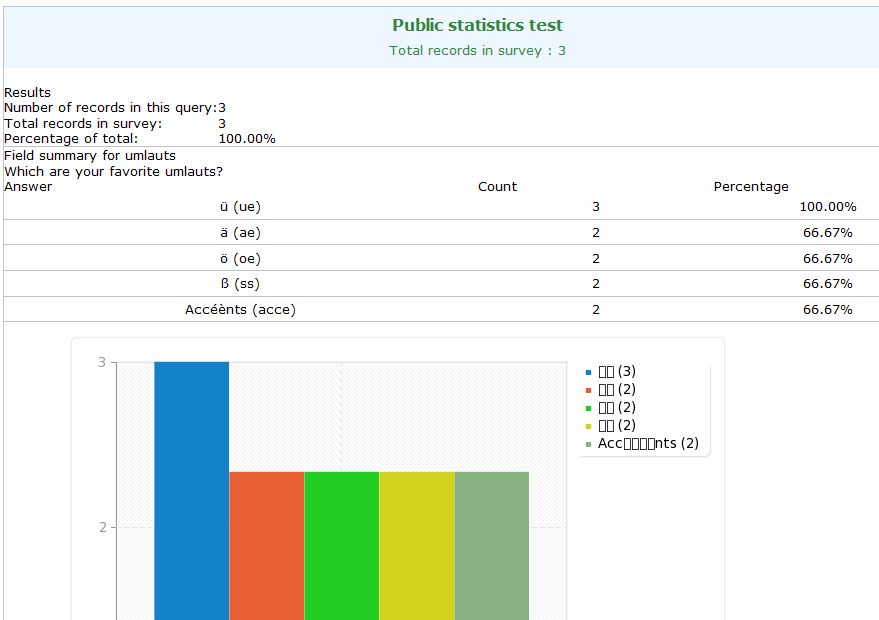879x620 pixels.
Task: Click the 100.00% percentage in ü row
Action: point(828,207)
